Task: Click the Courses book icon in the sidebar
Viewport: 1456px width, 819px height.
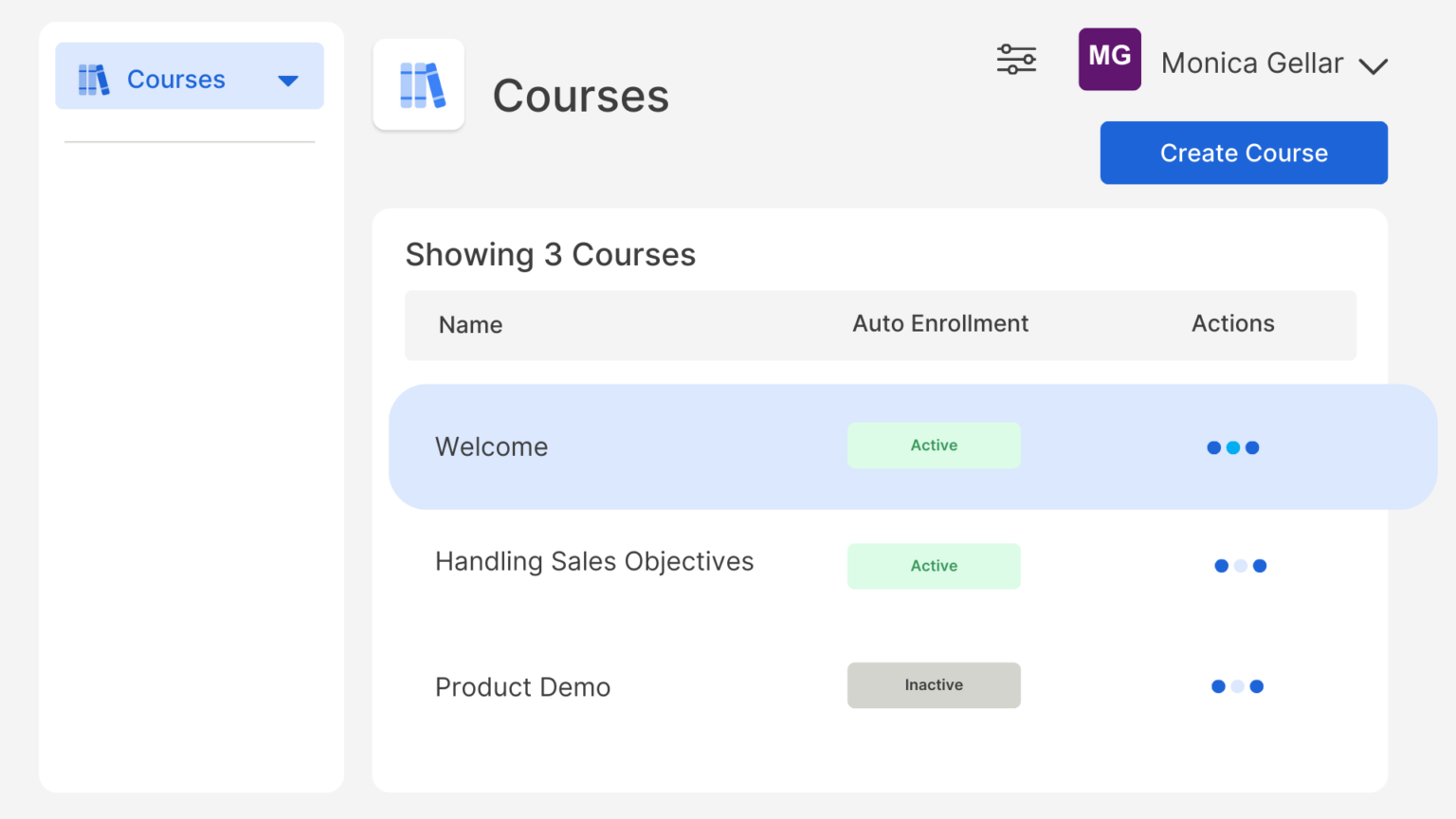Action: point(94,79)
